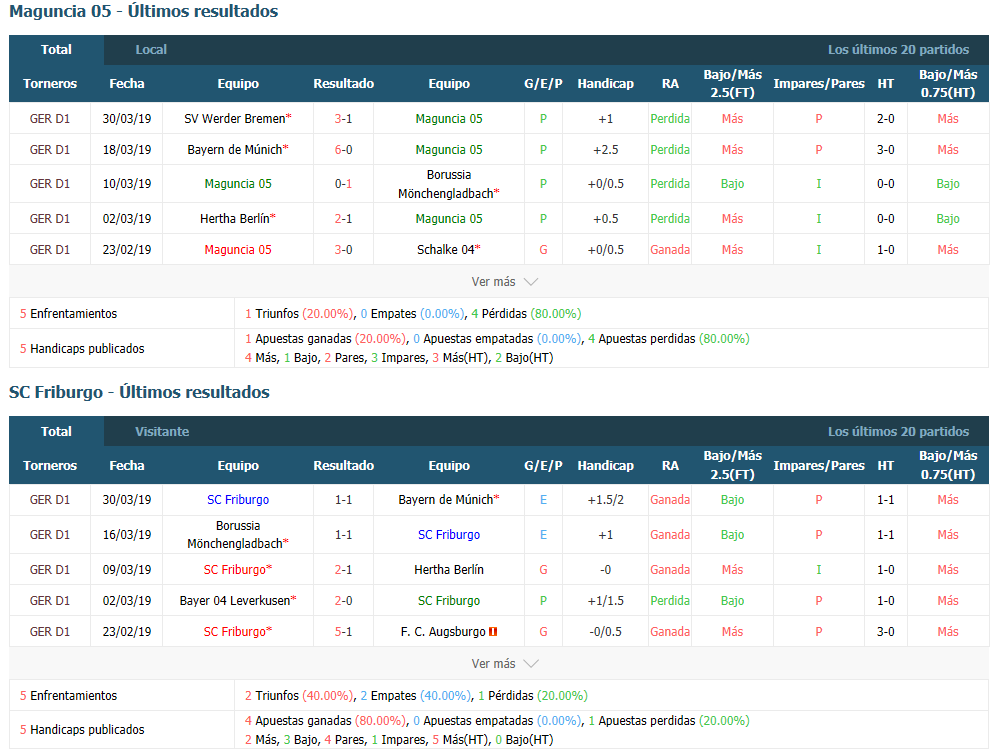
Task: Click the 23/02/19 date in Maguncia 05 table
Action: pos(127,250)
